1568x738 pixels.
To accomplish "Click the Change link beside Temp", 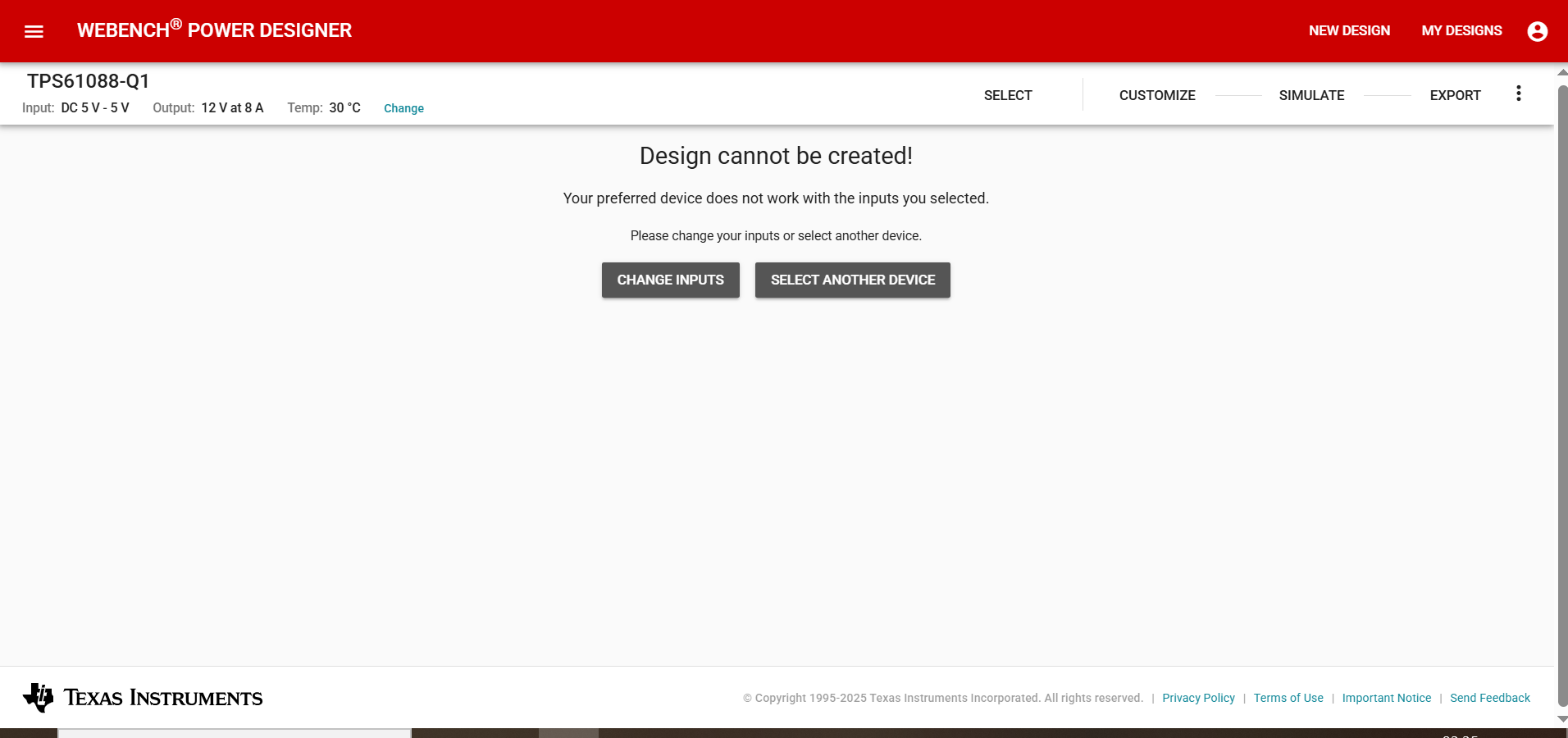I will tap(403, 108).
